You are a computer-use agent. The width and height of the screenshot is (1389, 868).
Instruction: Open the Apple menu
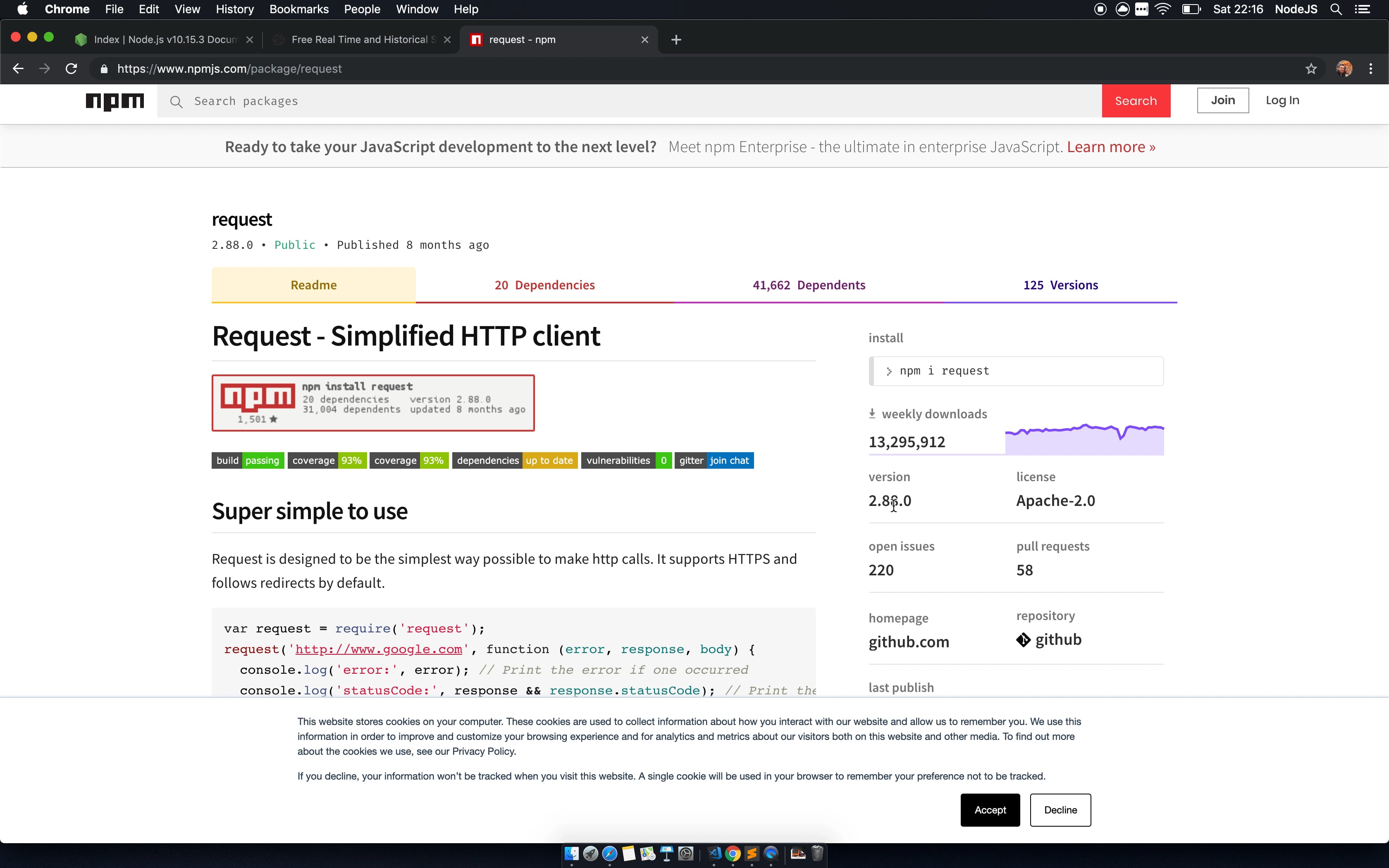tap(22, 9)
